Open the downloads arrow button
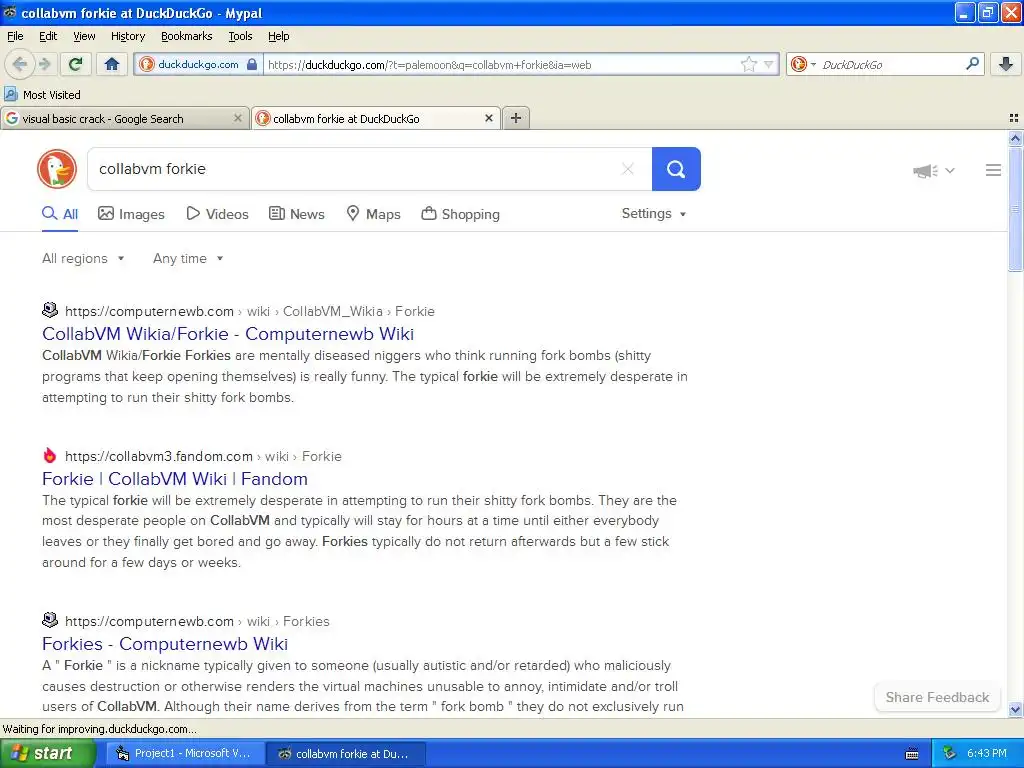Screen dimensions: 1024x768 click(x=1006, y=64)
